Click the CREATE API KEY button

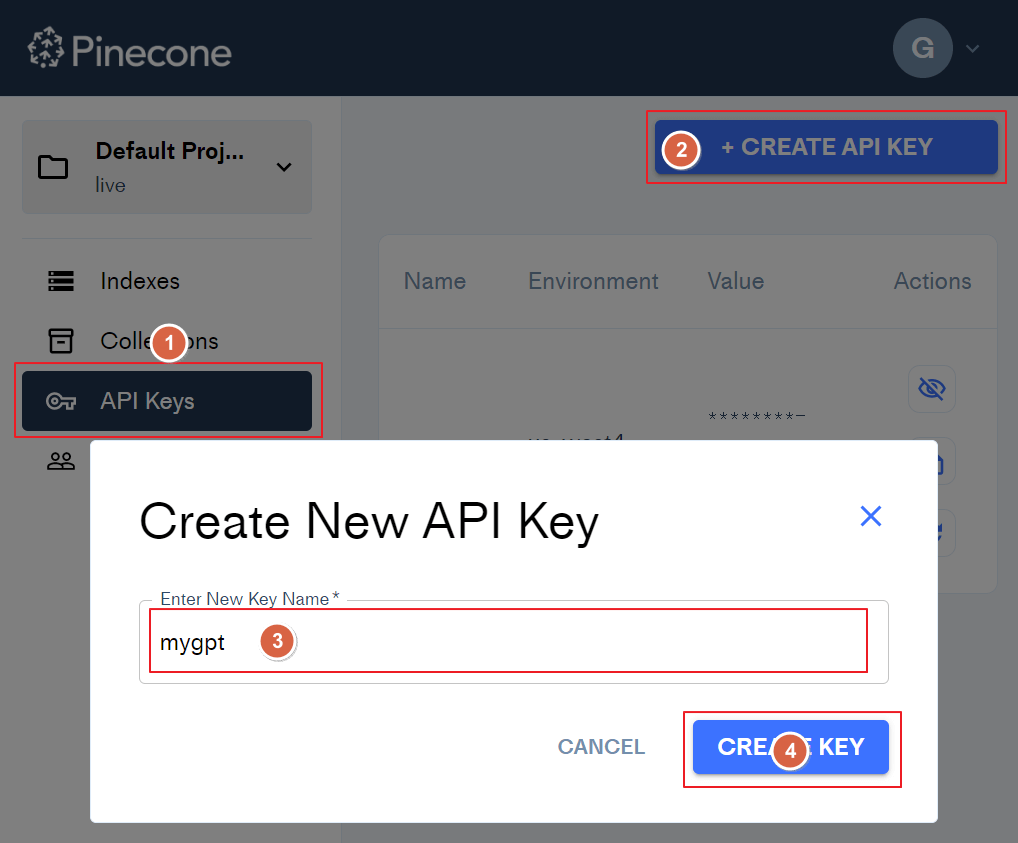(x=826, y=147)
